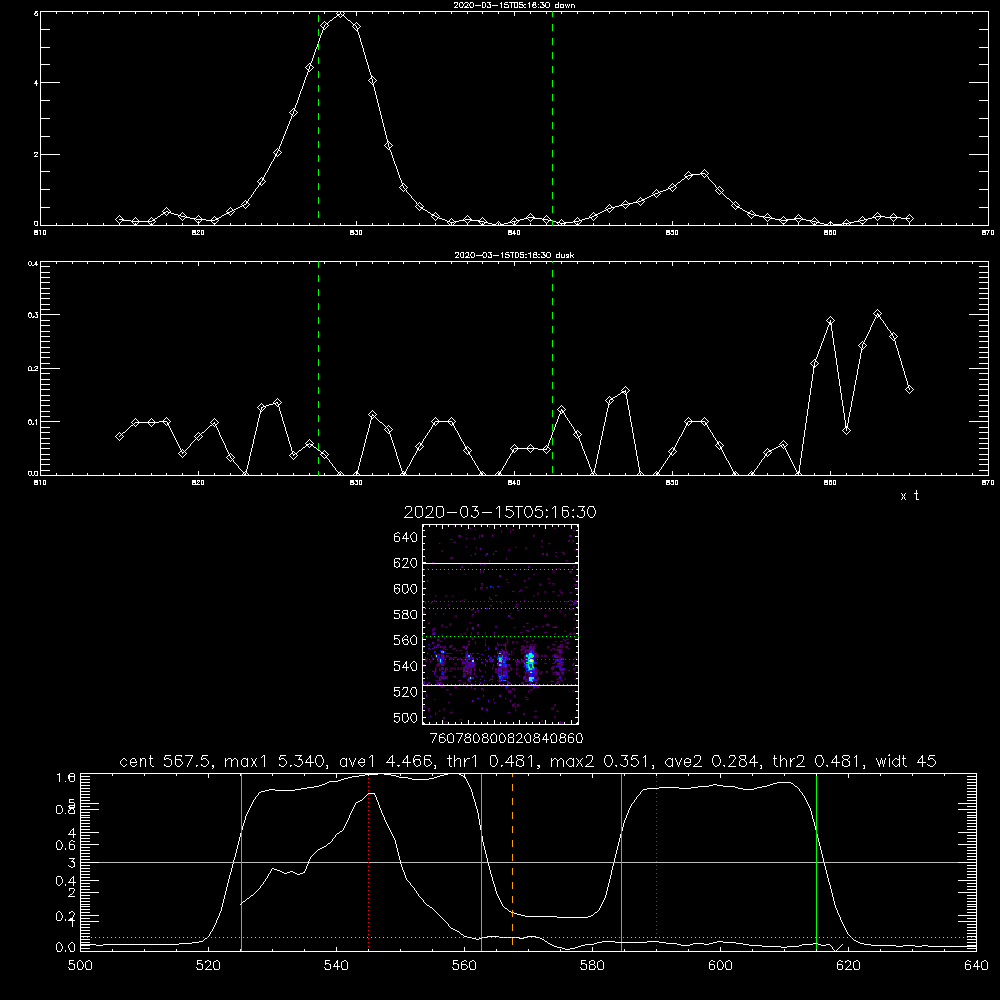Screen dimensions: 1000x1000
Task: Click the dusk curve's highest point near 863
Action: pos(878,314)
